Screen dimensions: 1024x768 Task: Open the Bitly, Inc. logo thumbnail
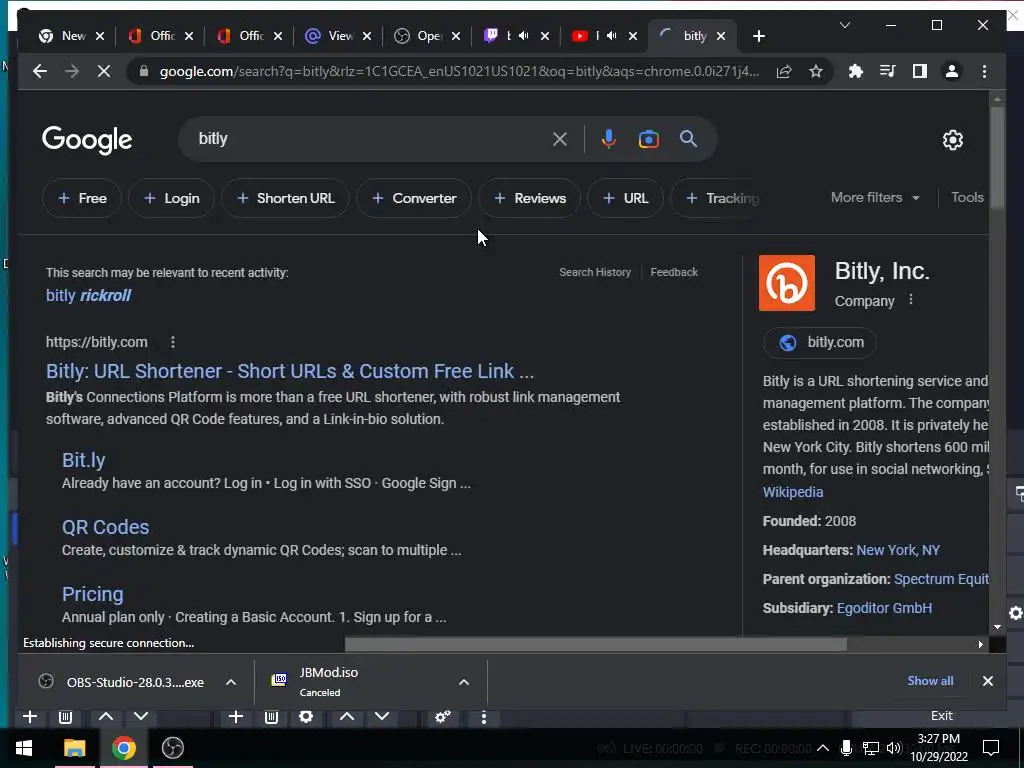coord(787,283)
